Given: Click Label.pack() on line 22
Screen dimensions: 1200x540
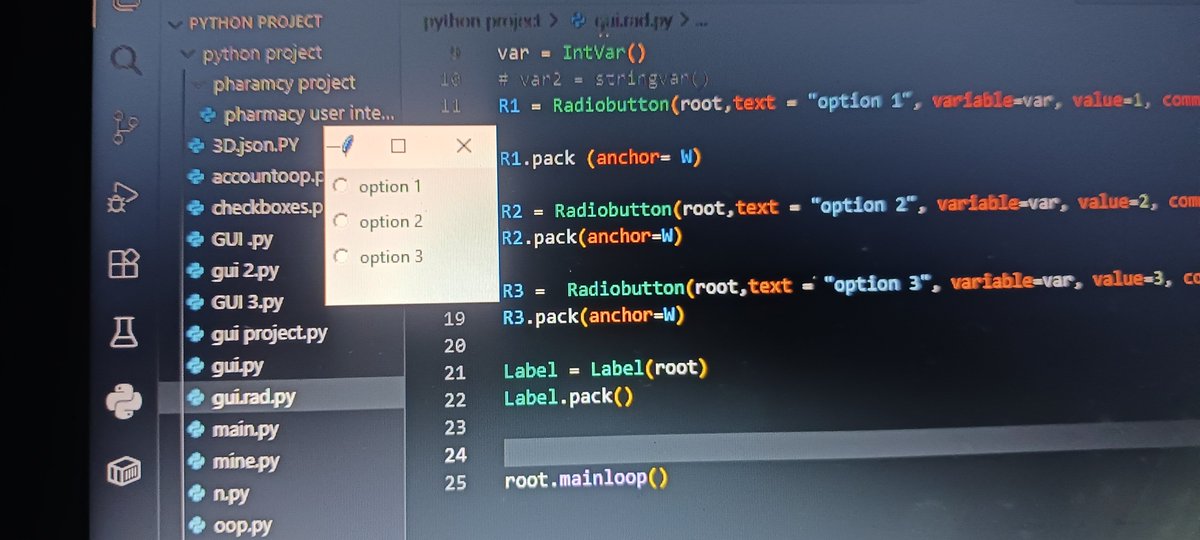Looking at the screenshot, I should (568, 398).
